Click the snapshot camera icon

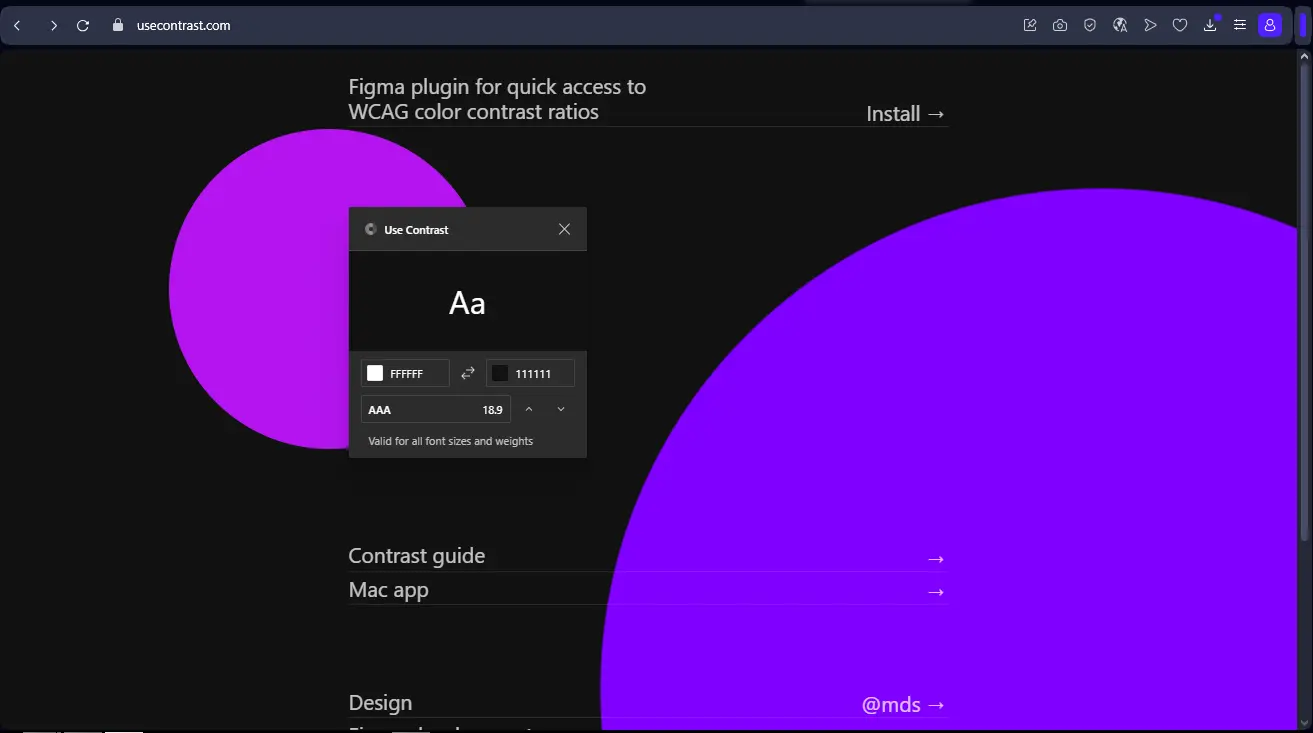(1060, 25)
